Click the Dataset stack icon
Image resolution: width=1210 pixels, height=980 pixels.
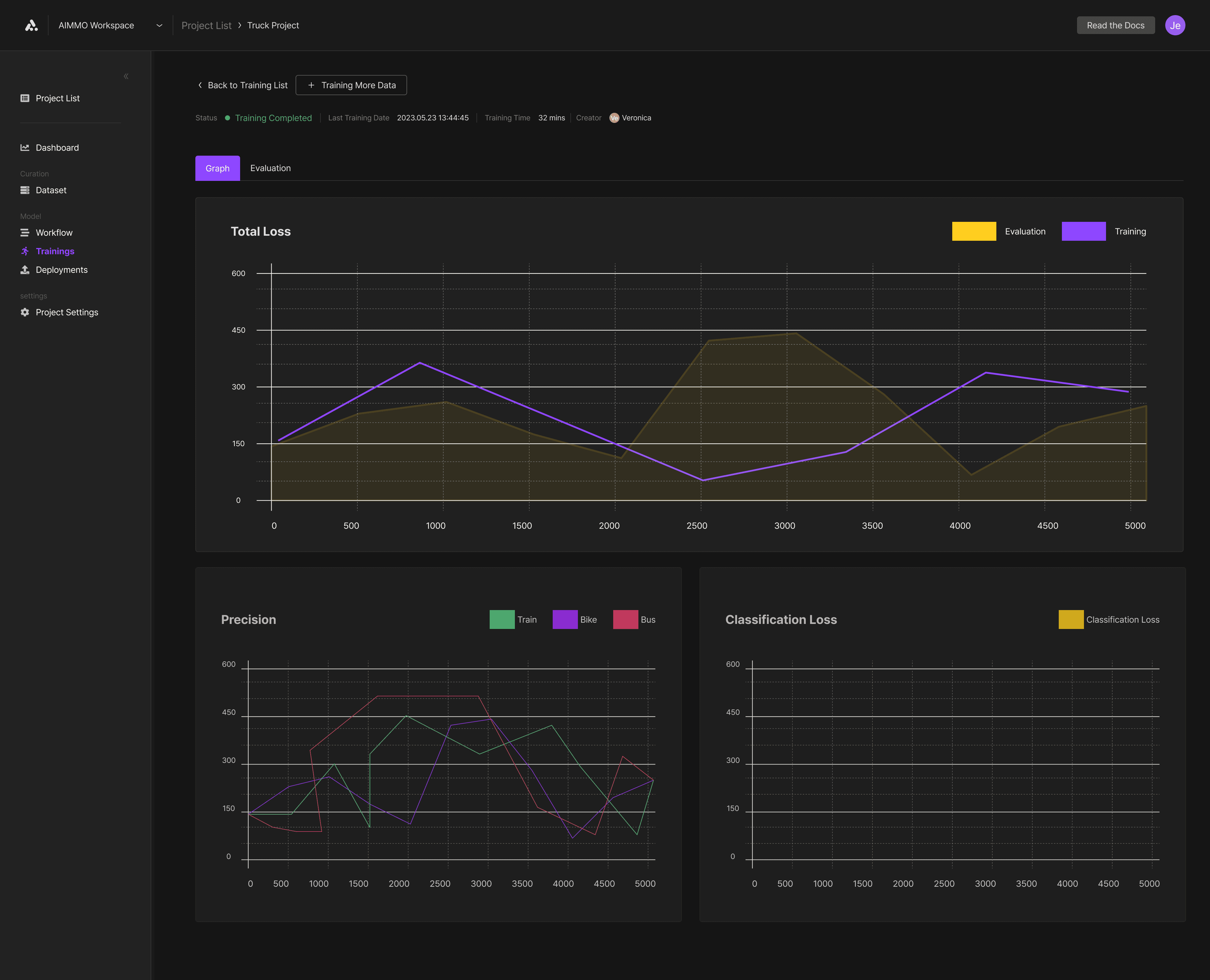25,190
